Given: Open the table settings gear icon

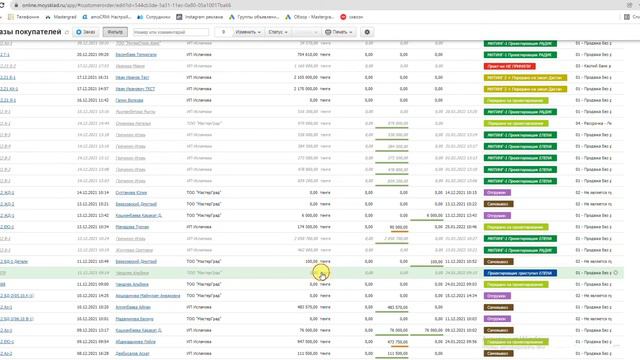Looking at the screenshot, I should pos(367,32).
